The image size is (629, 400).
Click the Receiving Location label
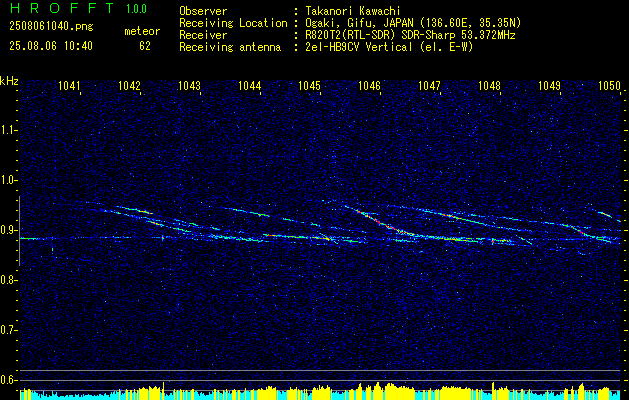click(233, 23)
